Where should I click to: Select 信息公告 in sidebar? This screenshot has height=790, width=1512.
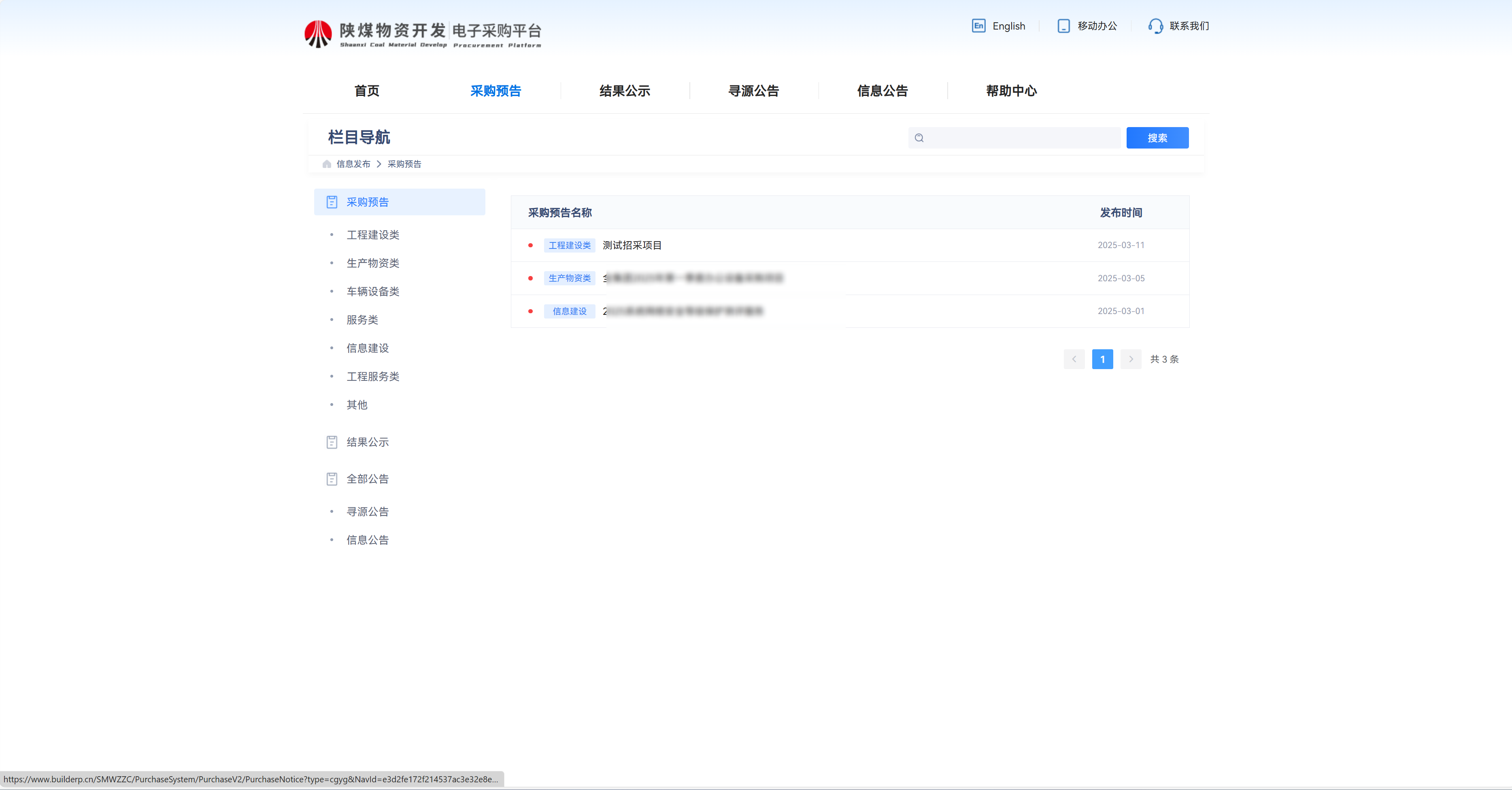(x=368, y=540)
